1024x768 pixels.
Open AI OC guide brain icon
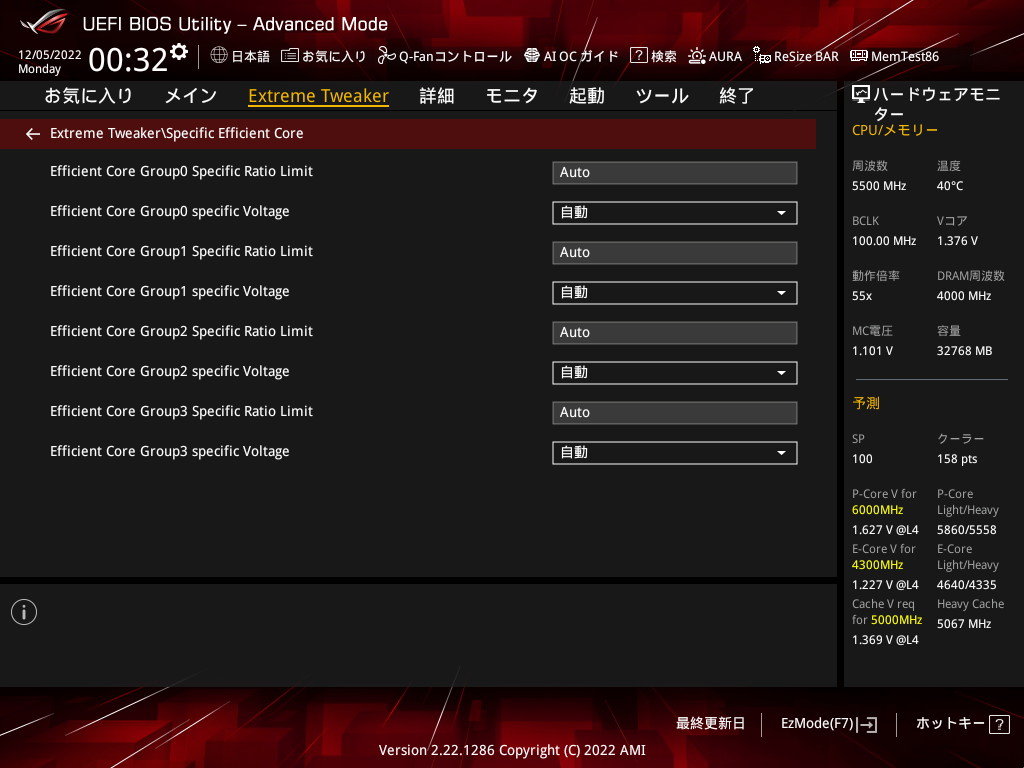click(532, 56)
